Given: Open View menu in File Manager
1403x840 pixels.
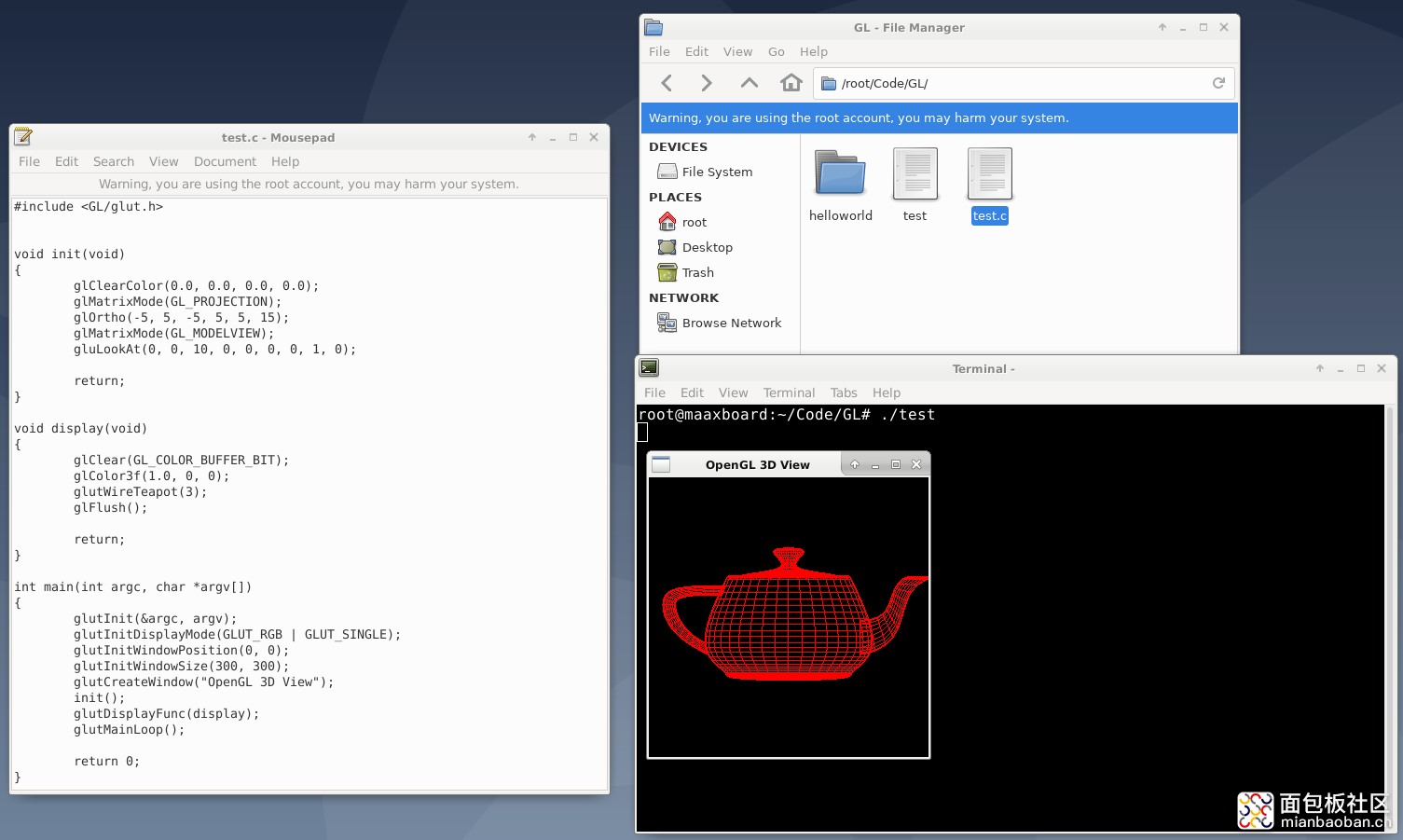Looking at the screenshot, I should (737, 51).
